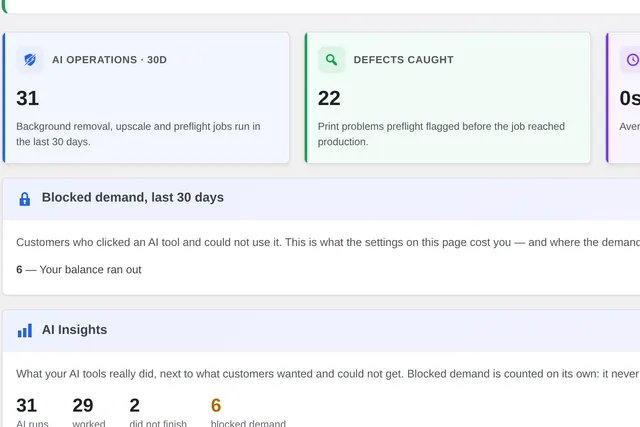Click the 0s value in purple card
The image size is (640, 427).
click(629, 98)
